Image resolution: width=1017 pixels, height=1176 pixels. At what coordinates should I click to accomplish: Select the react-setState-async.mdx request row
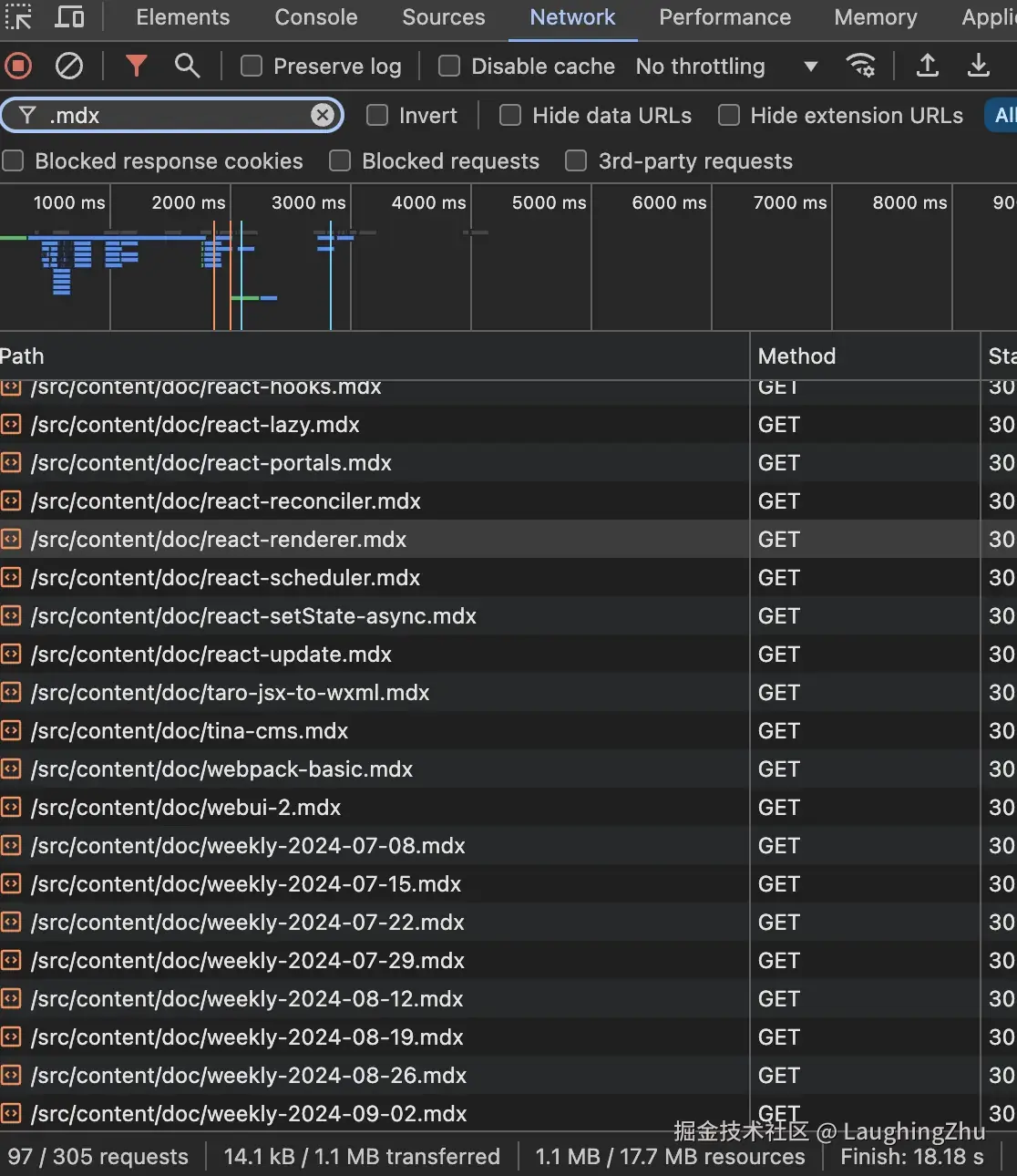point(508,616)
